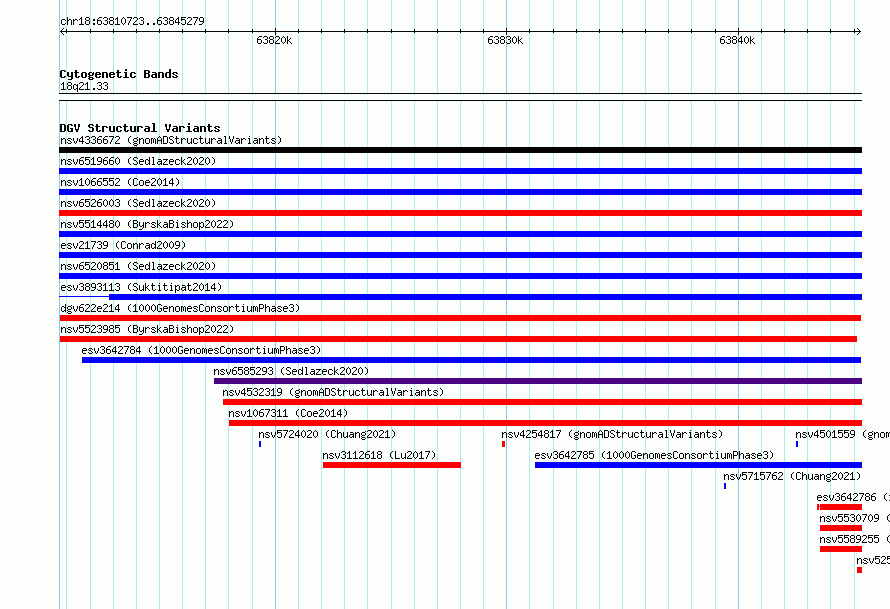Click the 63820k ruler label
This screenshot has width=890, height=609.
[x=274, y=40]
